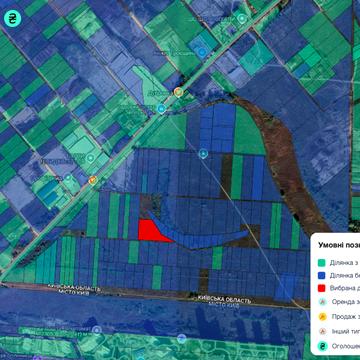Select blue marker just below the upper orange marker
Image resolution: width=360 pixels, height=360 pixels.
161,108
